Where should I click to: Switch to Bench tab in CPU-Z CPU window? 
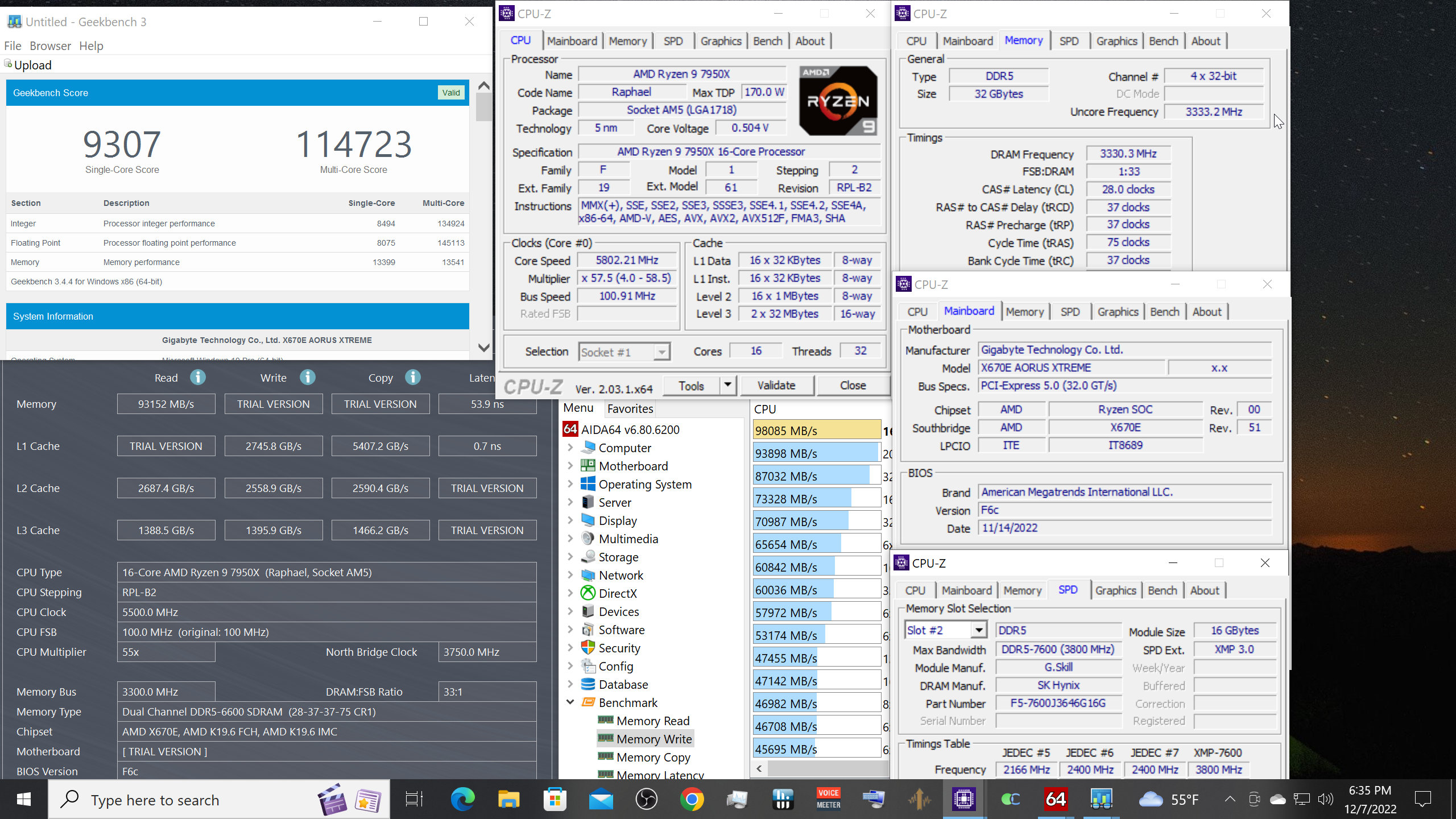(768, 41)
